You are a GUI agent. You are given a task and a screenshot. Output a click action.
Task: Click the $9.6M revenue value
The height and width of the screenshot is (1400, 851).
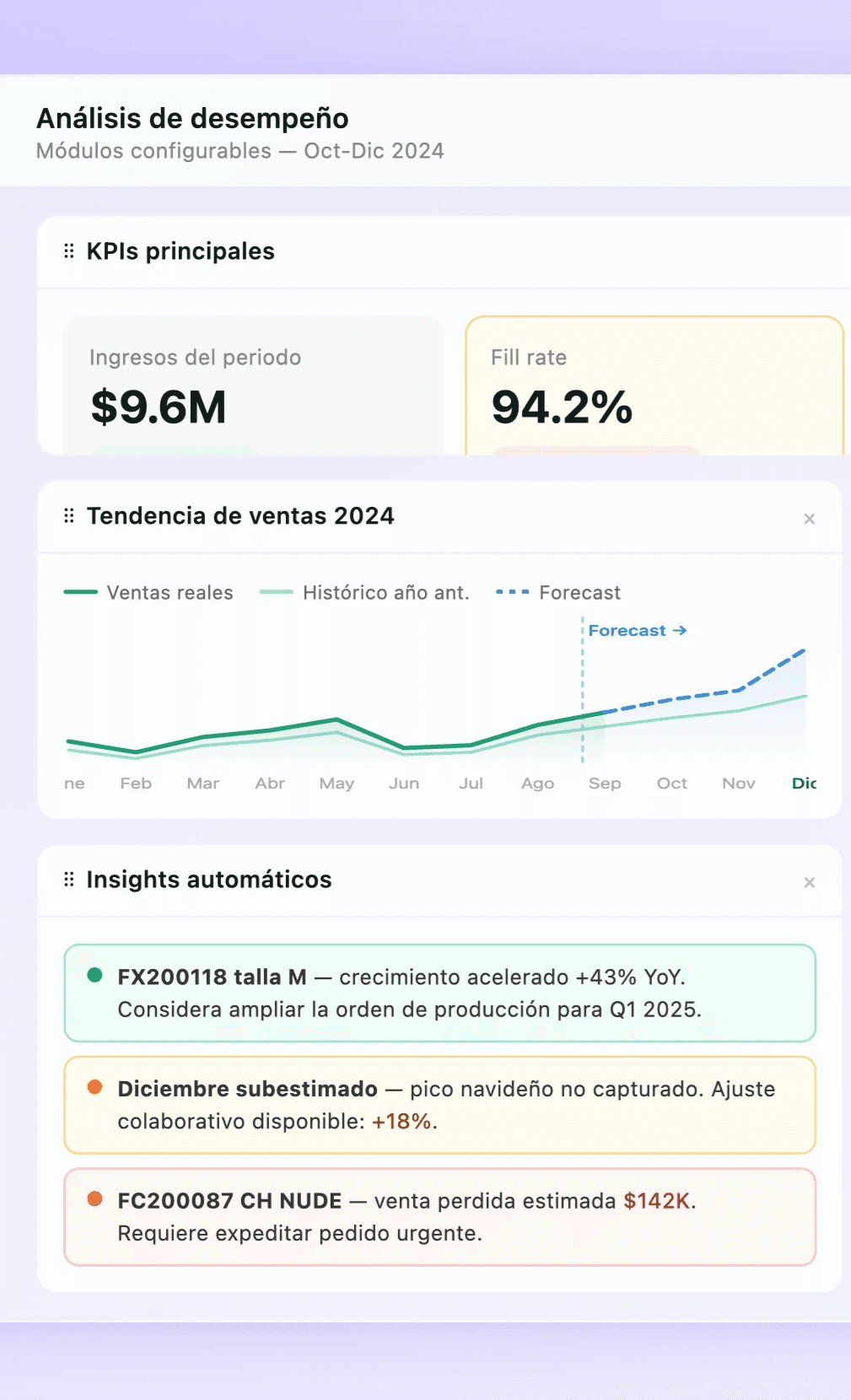coord(159,407)
